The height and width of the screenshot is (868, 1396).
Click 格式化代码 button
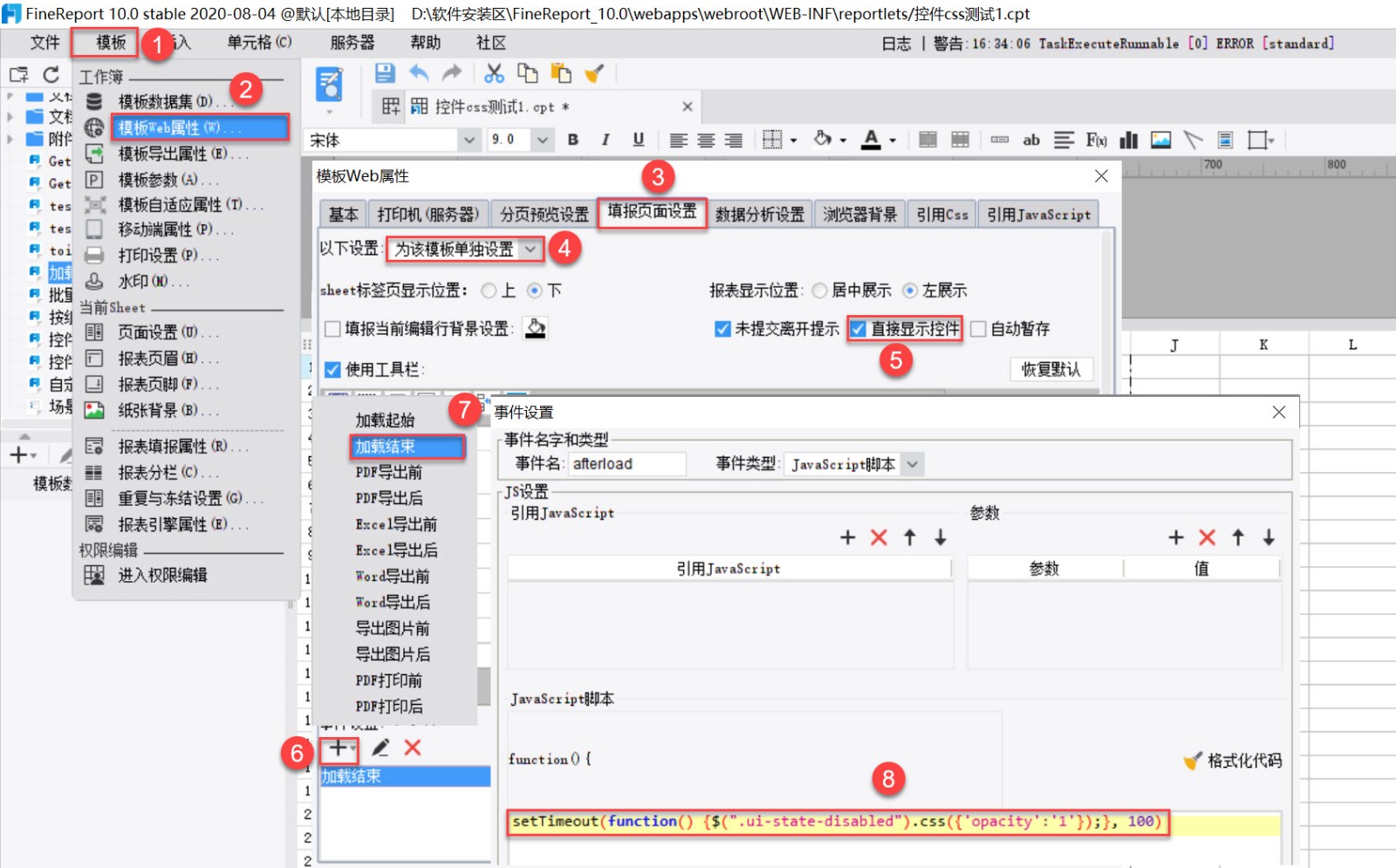1233,761
